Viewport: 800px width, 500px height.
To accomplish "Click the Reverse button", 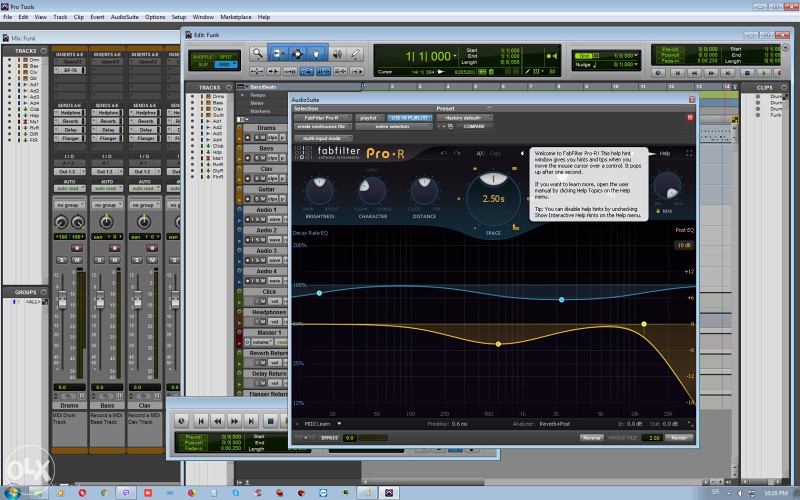I will 592,438.
